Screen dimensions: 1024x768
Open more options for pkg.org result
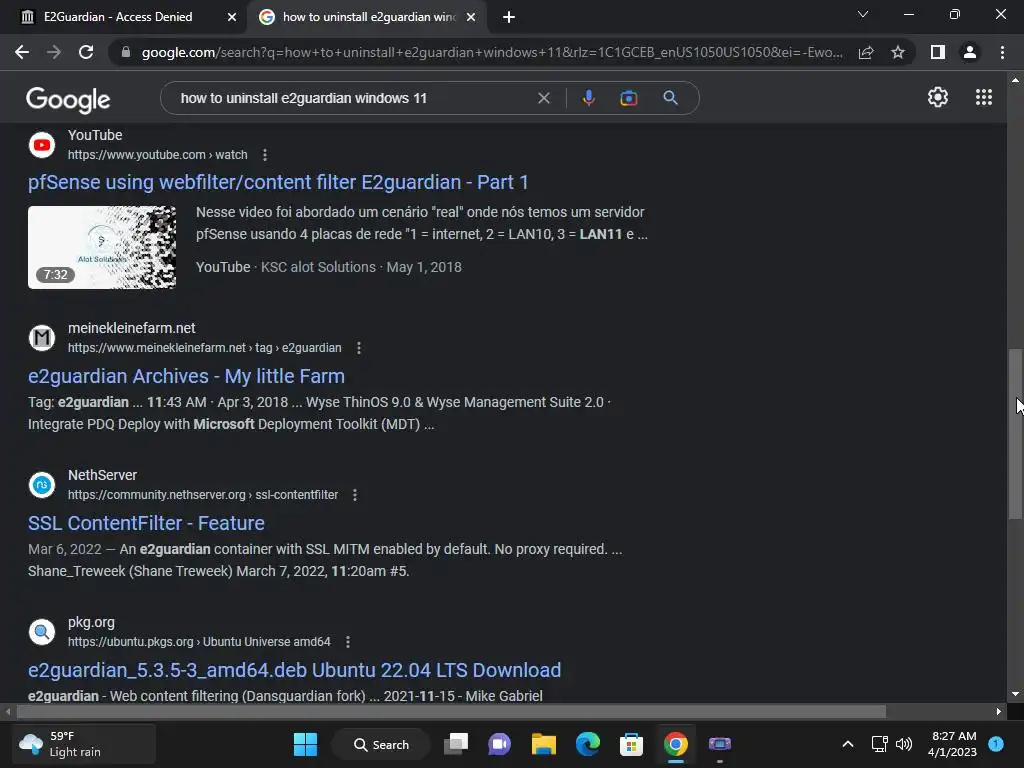click(347, 642)
